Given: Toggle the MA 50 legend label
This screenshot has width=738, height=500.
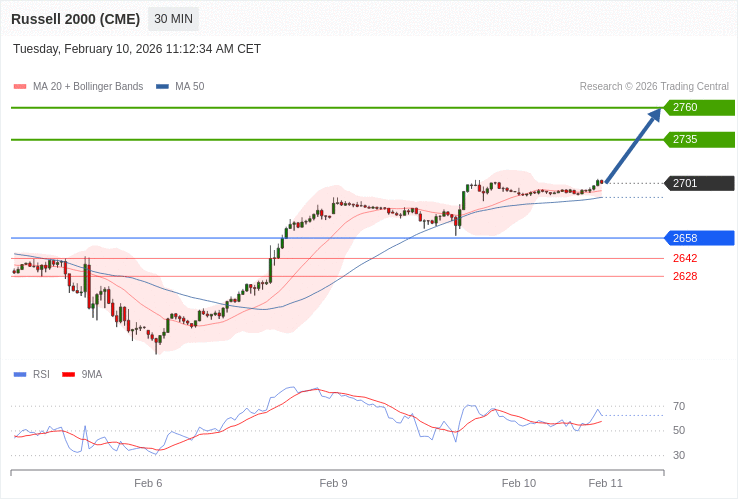Looking at the screenshot, I should [x=189, y=87].
